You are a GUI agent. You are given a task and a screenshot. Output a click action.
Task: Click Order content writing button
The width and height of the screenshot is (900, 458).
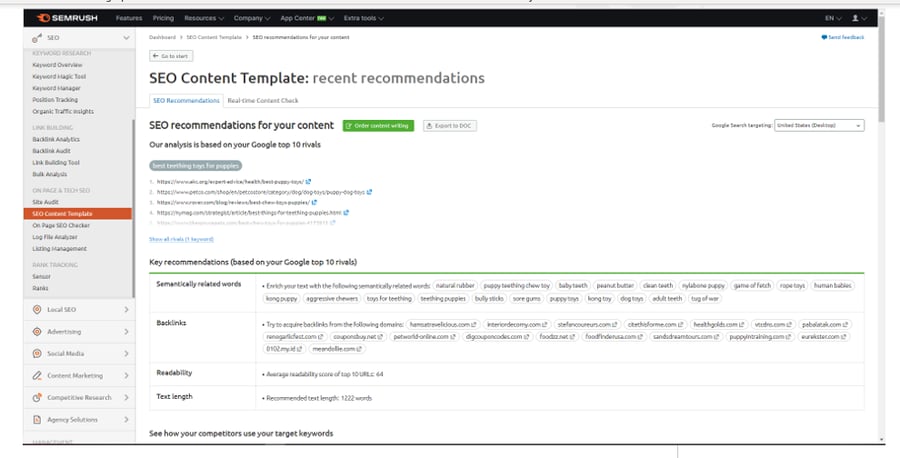pyautogui.click(x=378, y=126)
